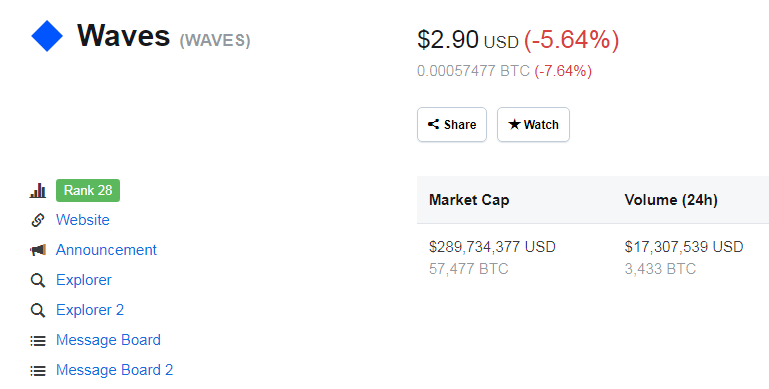Click the megaphone icon beside Announcement
The image size is (769, 389).
pos(38,250)
